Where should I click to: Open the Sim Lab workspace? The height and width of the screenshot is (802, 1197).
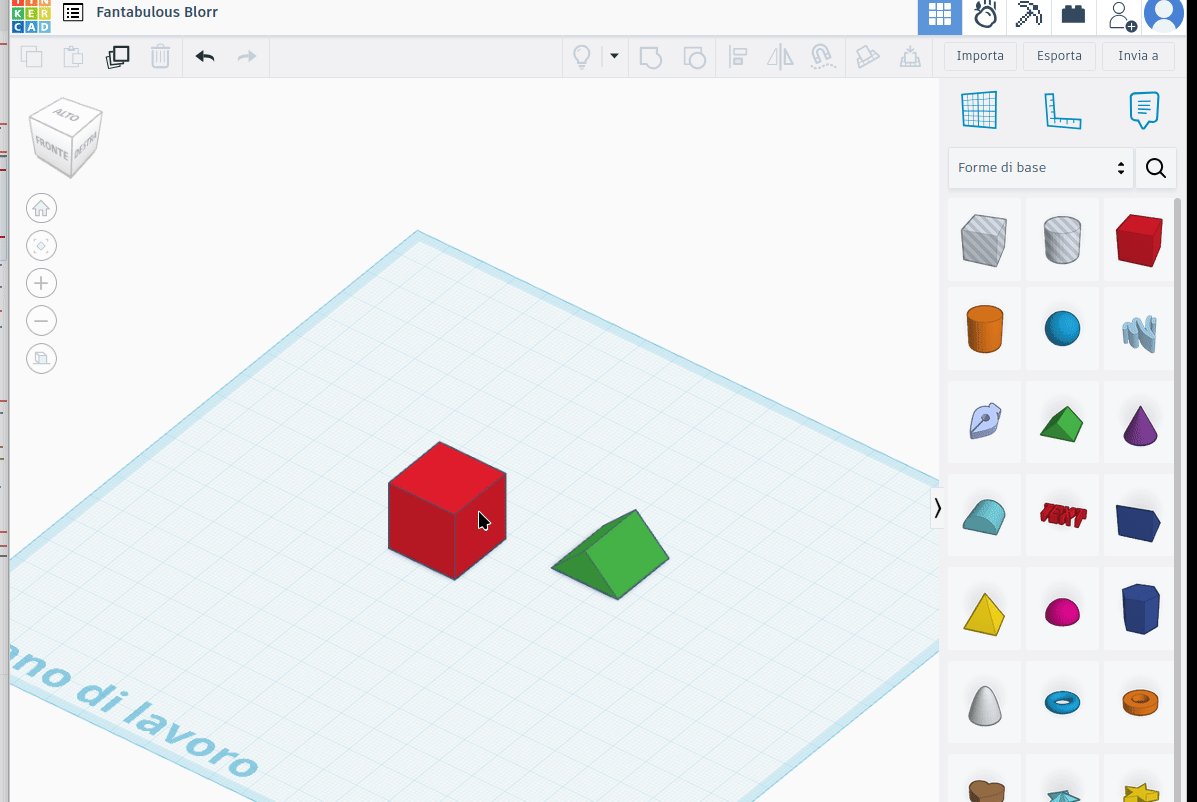[x=985, y=15]
